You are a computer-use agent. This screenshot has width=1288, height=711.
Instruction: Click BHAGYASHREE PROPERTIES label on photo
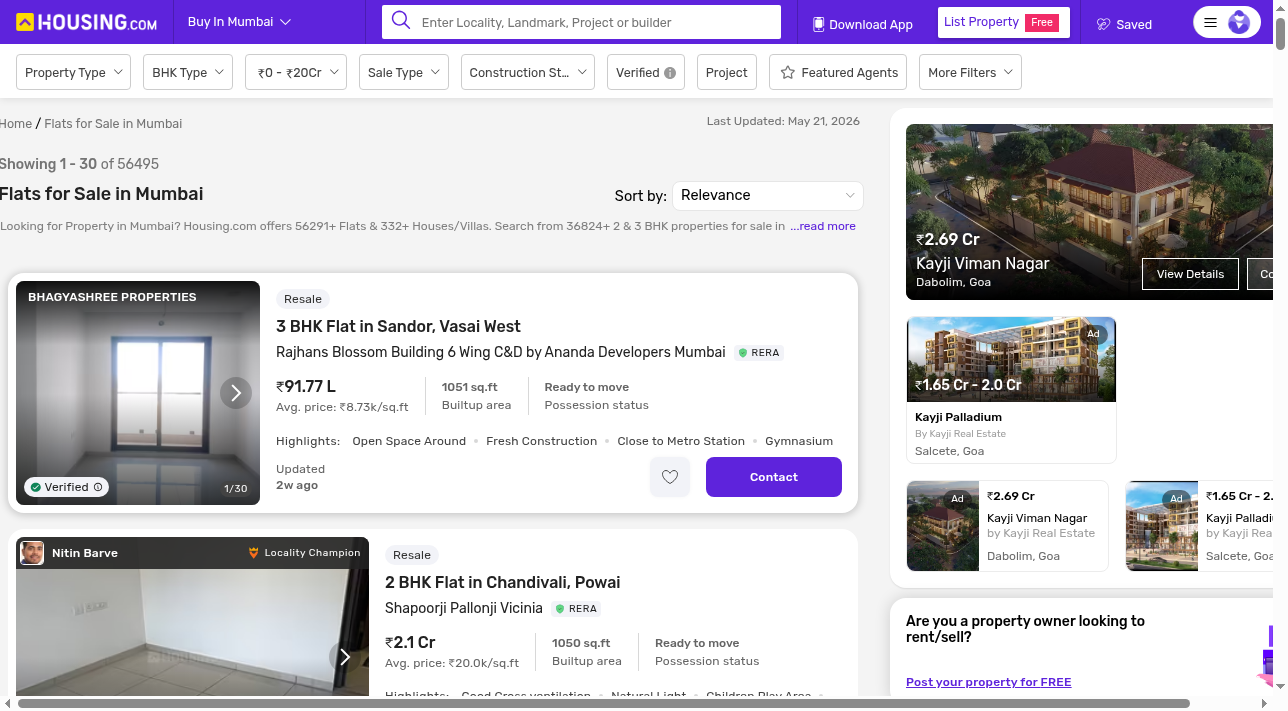[x=112, y=297]
